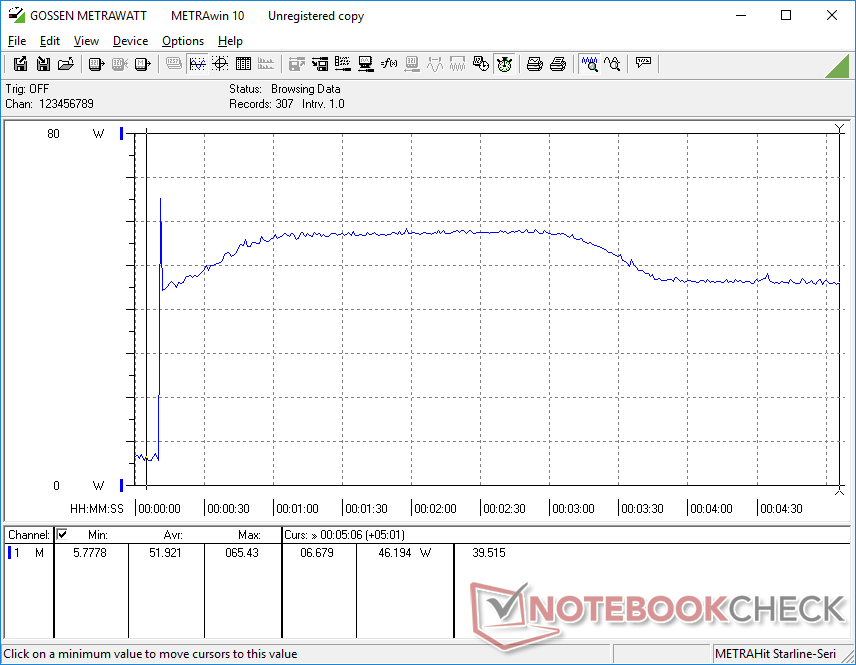856x665 pixels.
Task: Click the Curs: 00:05:06 (+05:01) header
Action: 344,535
